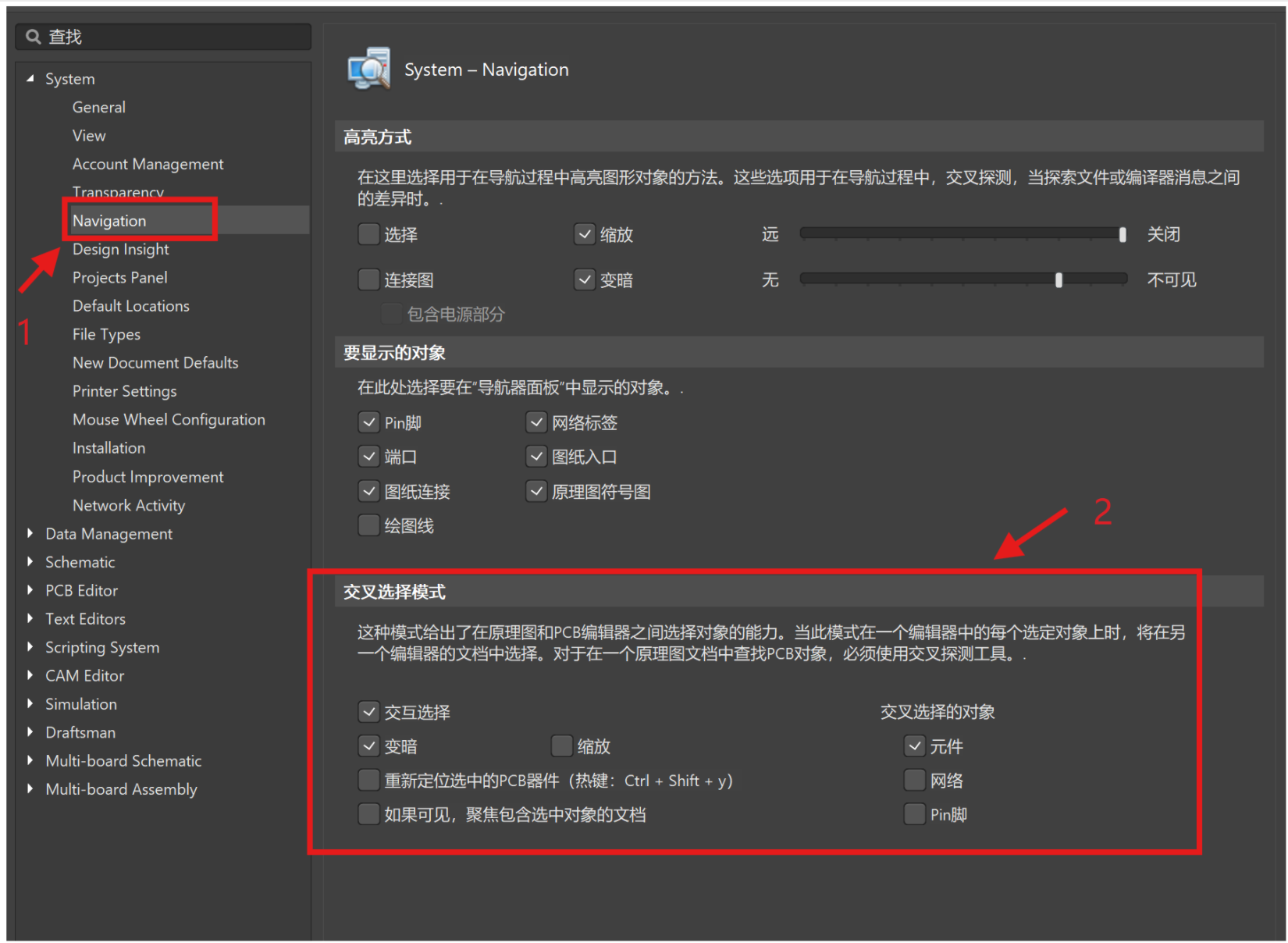Enable Pin脚 cross-select object checkbox
The height and width of the screenshot is (943, 1288).
pos(915,814)
